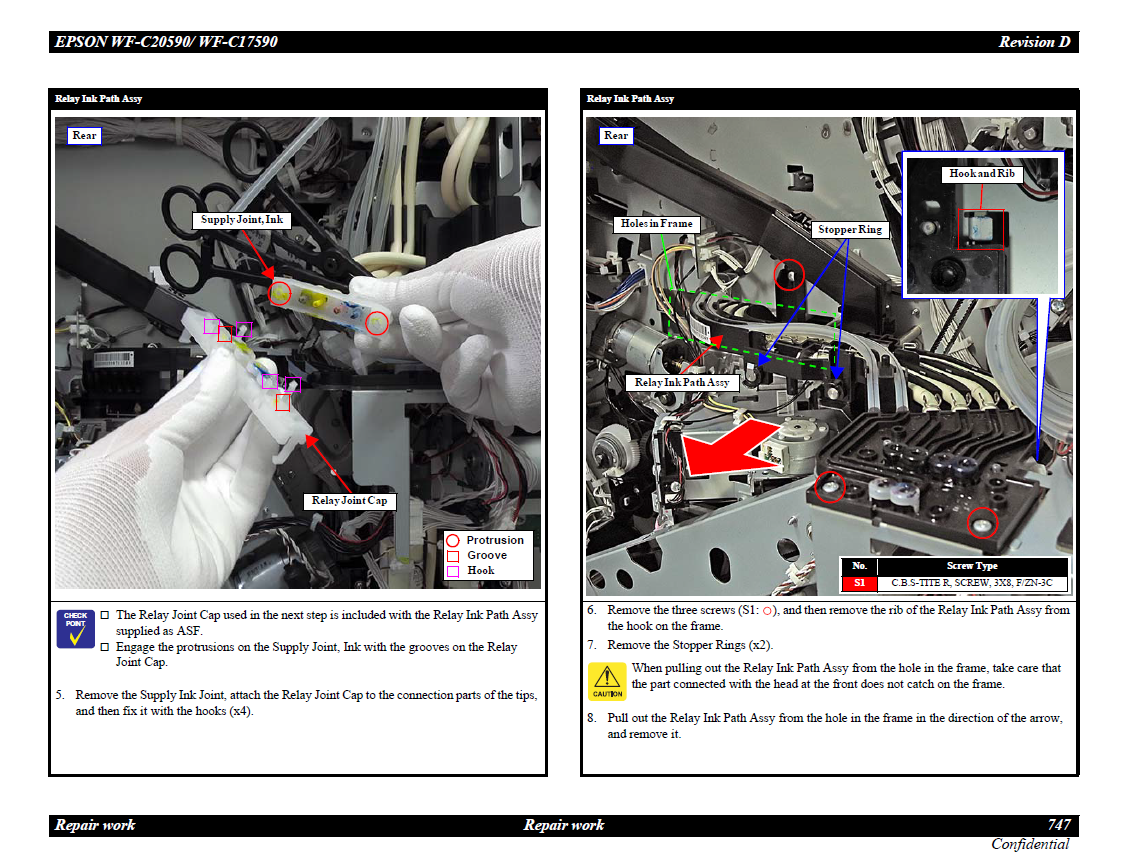The image size is (1126, 865).
Task: Click the small red circle symbol in step 6
Action: 768,610
